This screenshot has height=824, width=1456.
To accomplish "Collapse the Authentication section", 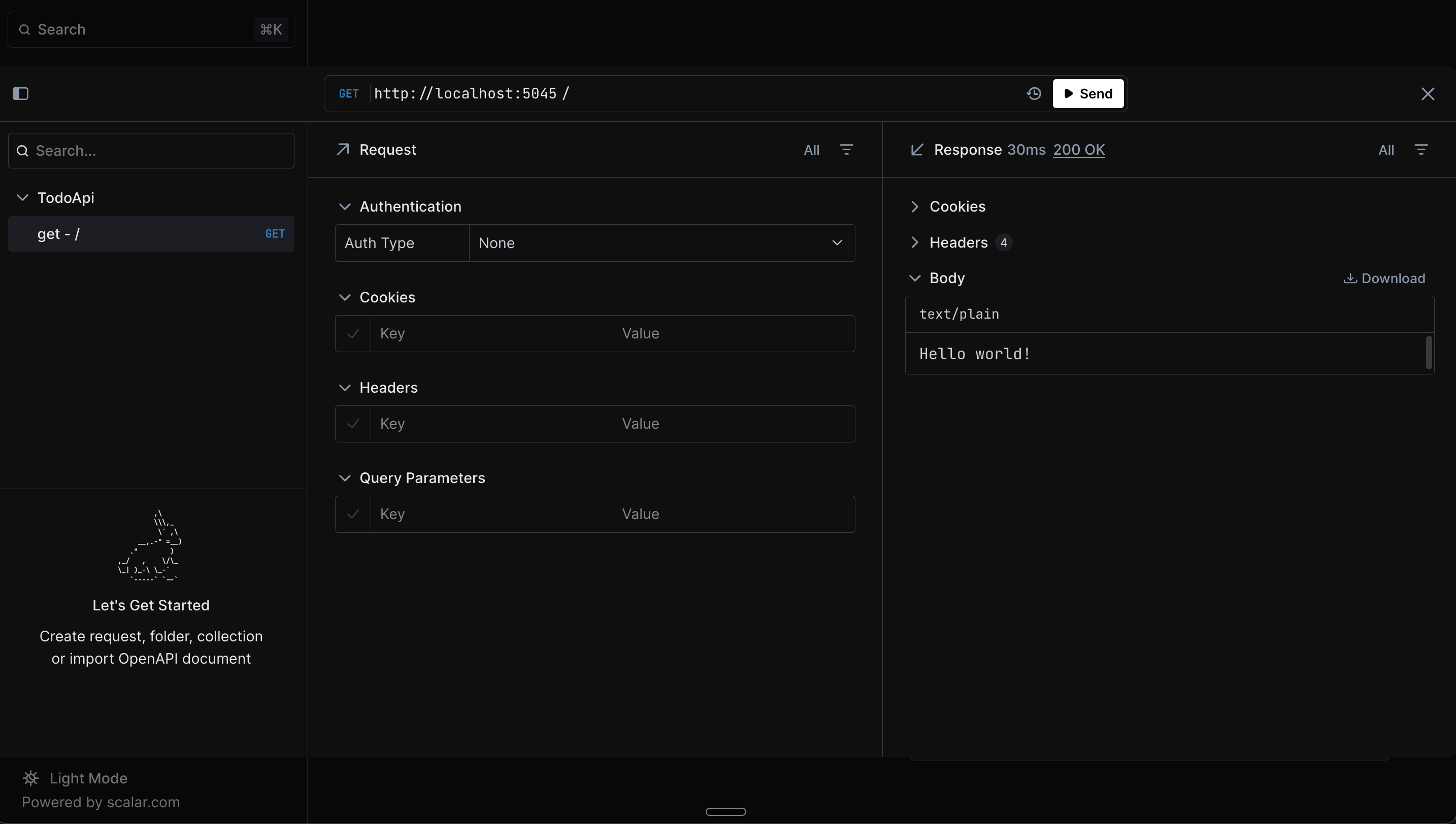I will click(x=345, y=206).
